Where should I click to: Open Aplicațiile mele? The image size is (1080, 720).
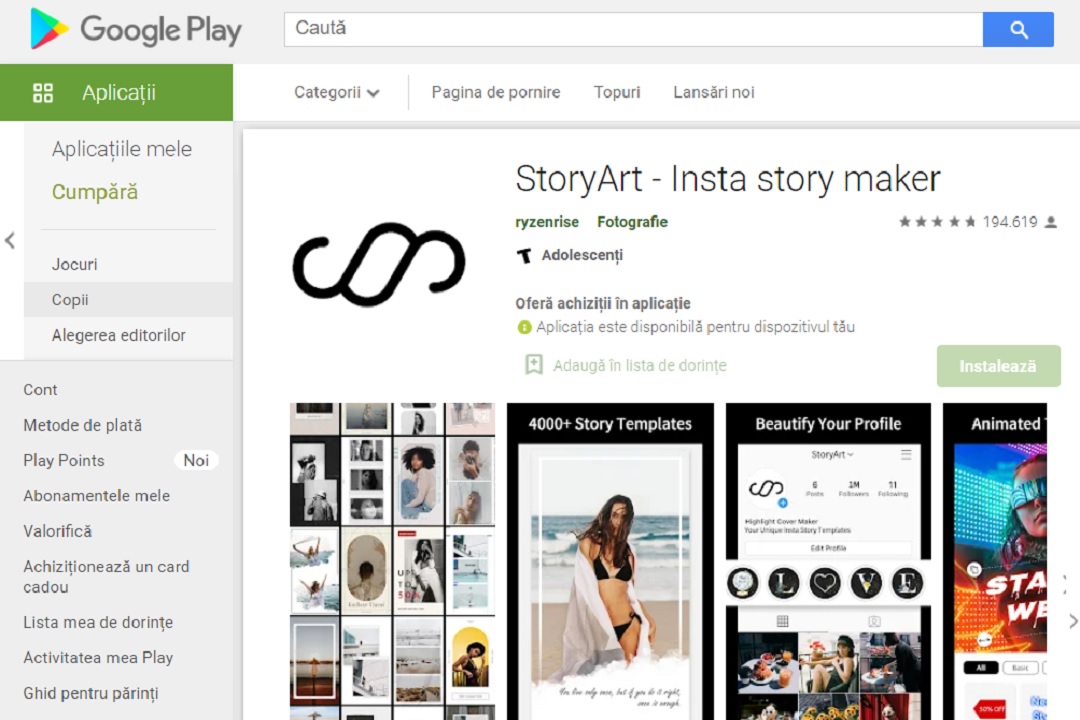click(122, 149)
